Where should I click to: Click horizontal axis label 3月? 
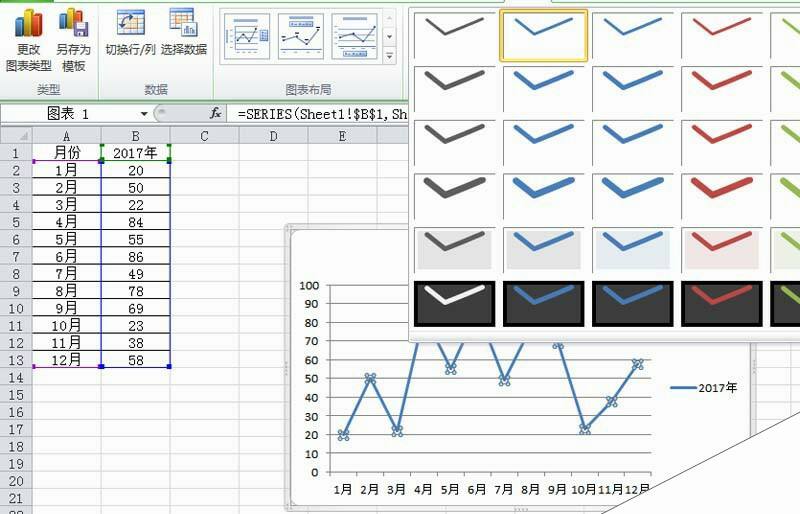tap(396, 489)
